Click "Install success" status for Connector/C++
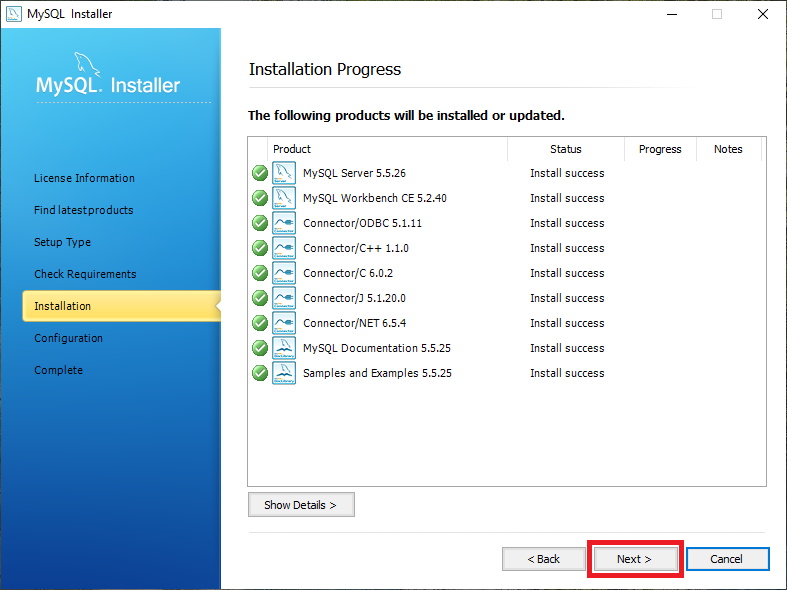787x590 pixels. 567,248
